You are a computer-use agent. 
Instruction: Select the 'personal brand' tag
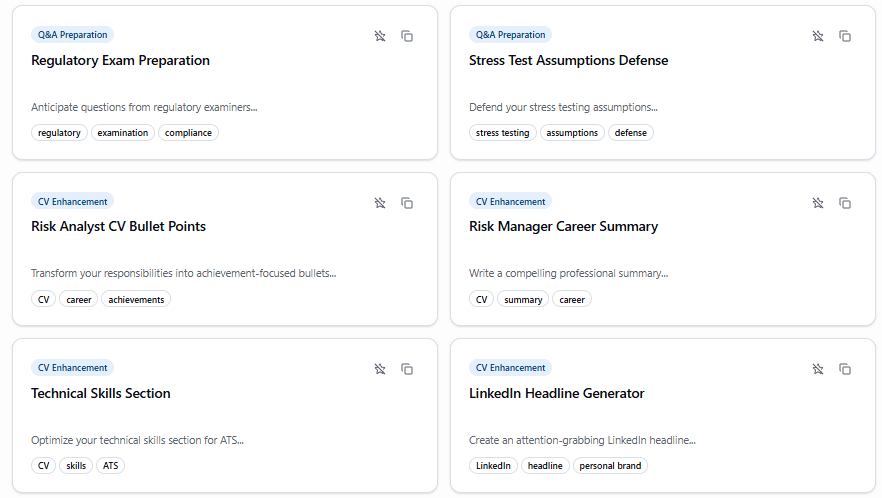coord(610,466)
